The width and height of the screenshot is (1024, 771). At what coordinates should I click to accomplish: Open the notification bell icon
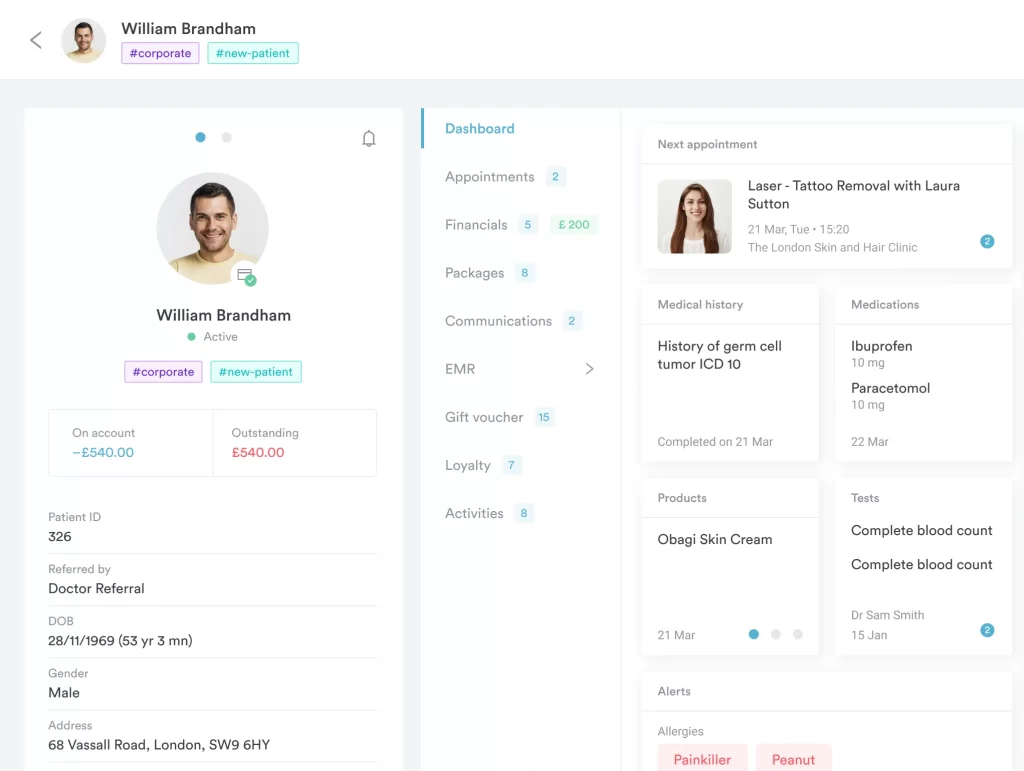369,139
